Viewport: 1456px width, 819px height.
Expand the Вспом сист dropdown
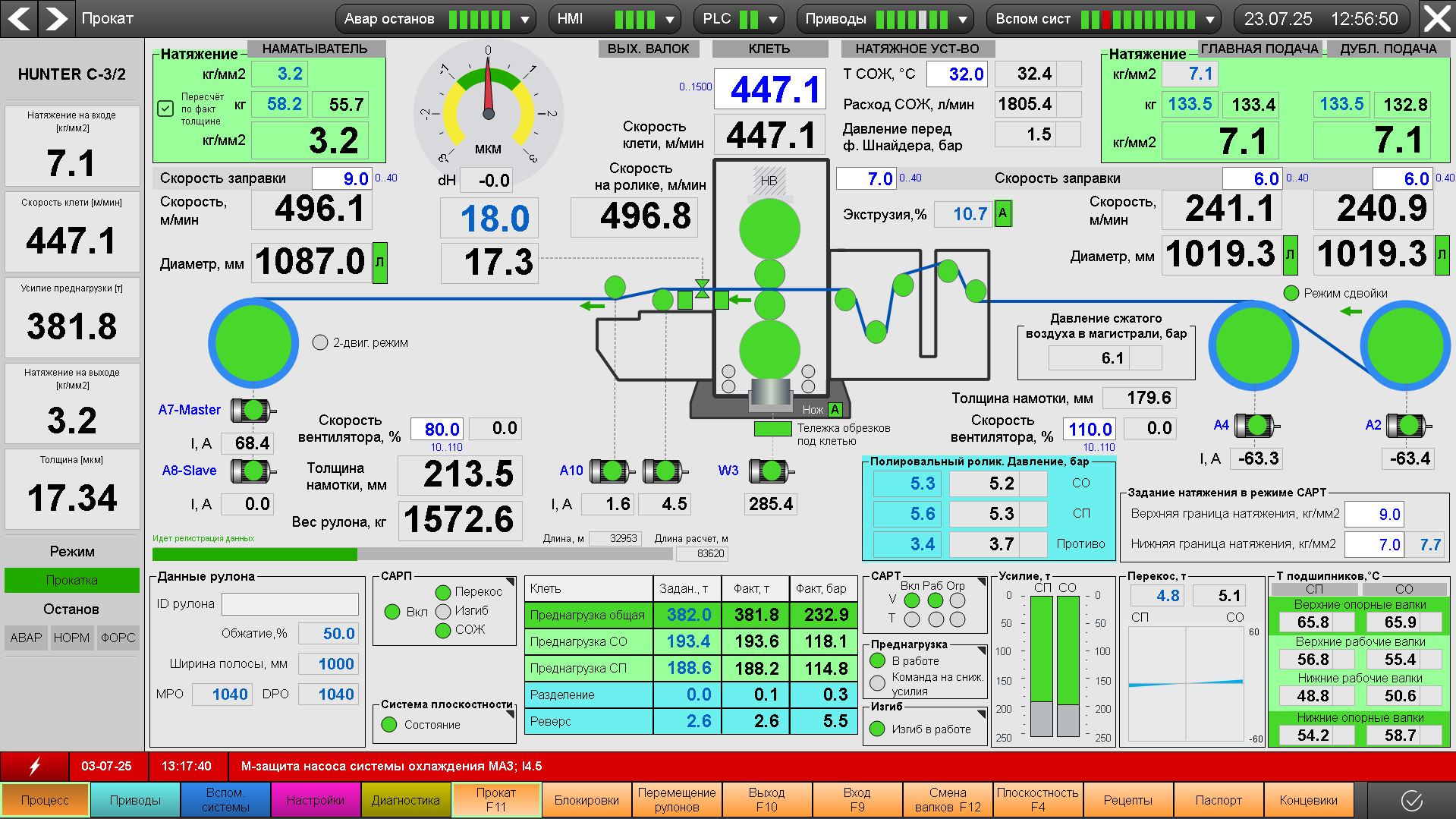[x=1209, y=20]
